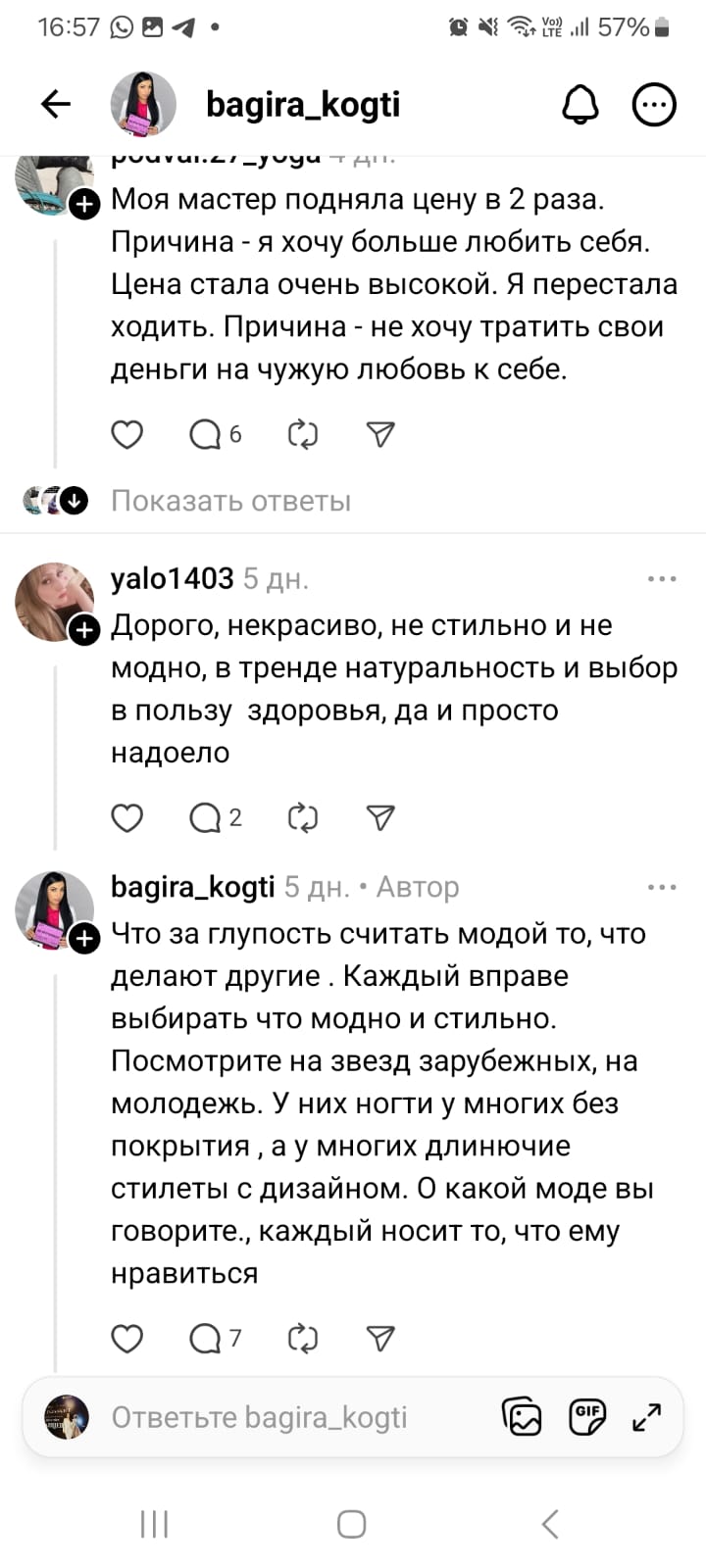Open three-dot menu on bagira_kogti's reply
706x1568 pixels.
[662, 887]
